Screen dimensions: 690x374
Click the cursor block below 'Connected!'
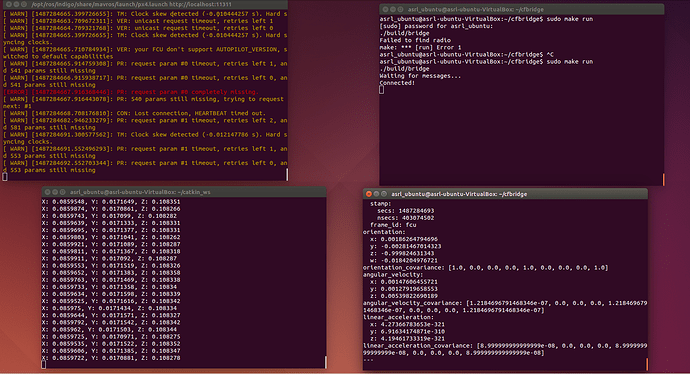click(x=381, y=90)
